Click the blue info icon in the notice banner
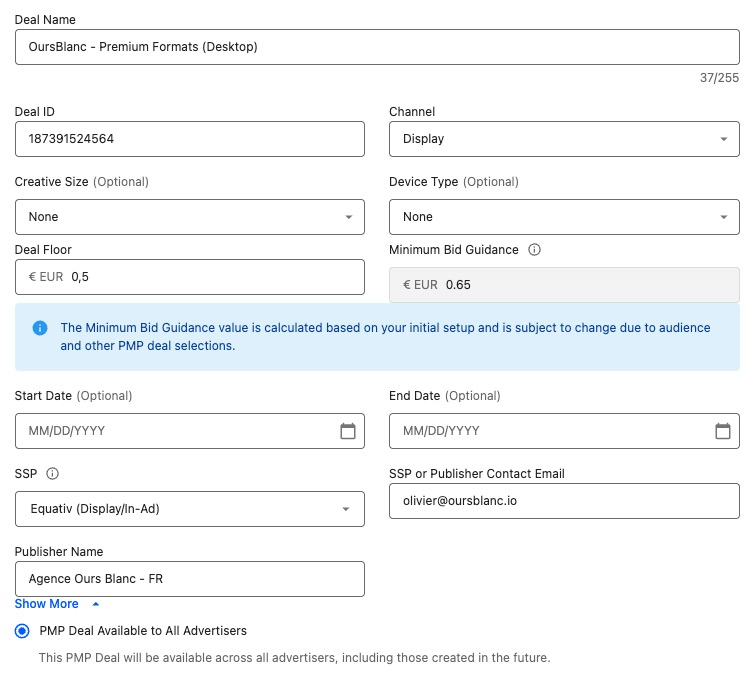756x678 pixels. pos(40,328)
